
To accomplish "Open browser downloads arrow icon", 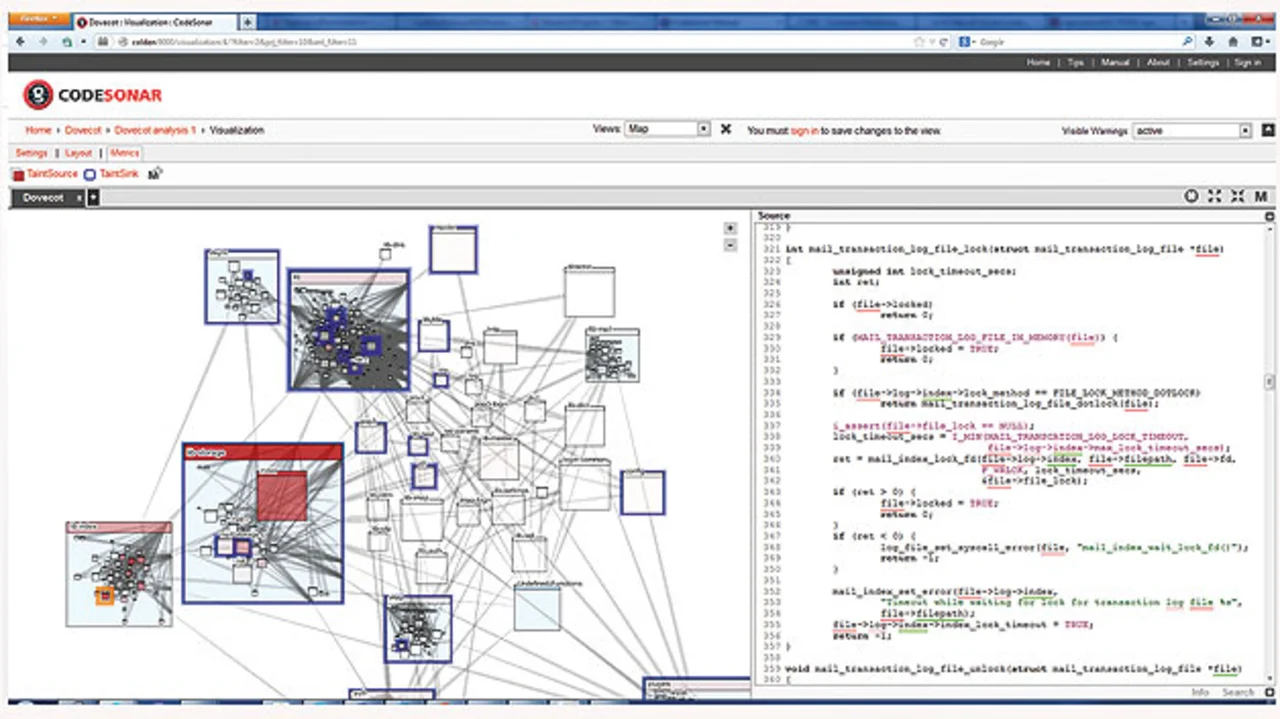I will (1210, 42).
